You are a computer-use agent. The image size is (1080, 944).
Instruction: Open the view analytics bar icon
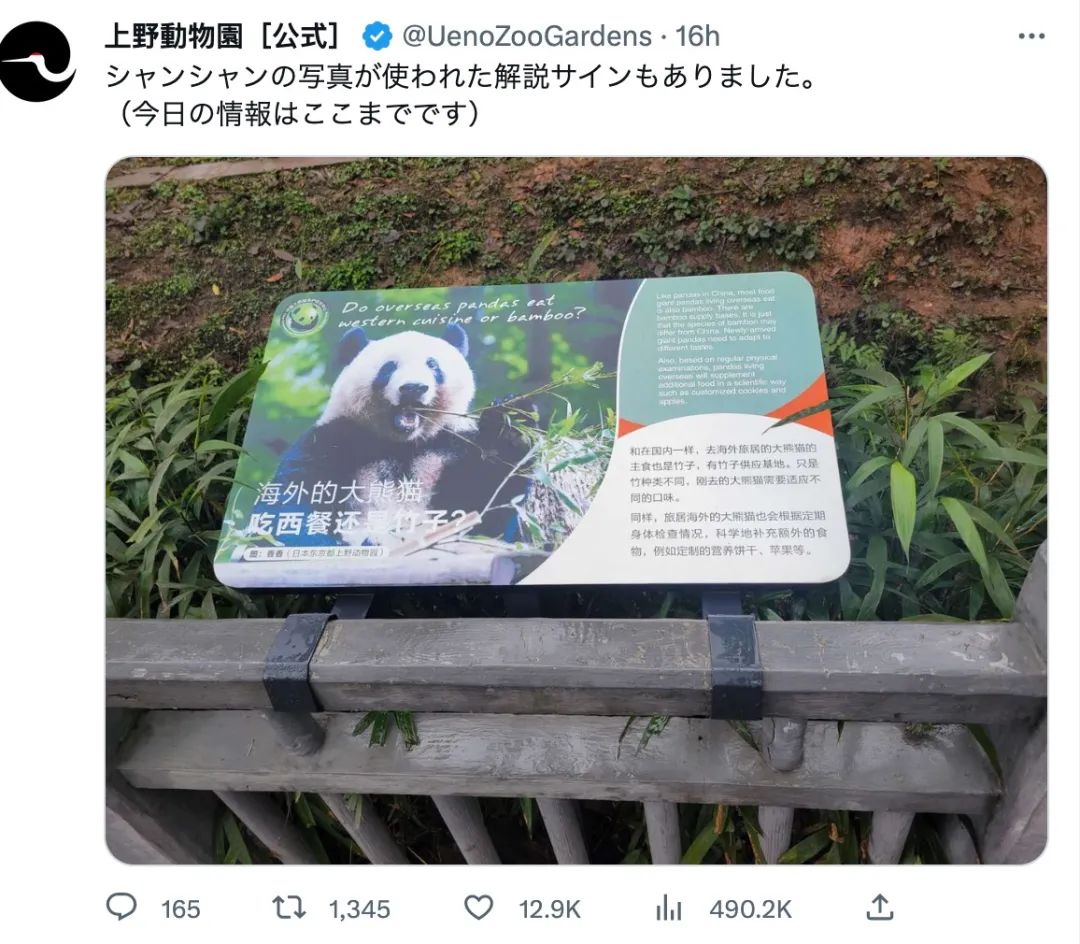[x=669, y=908]
